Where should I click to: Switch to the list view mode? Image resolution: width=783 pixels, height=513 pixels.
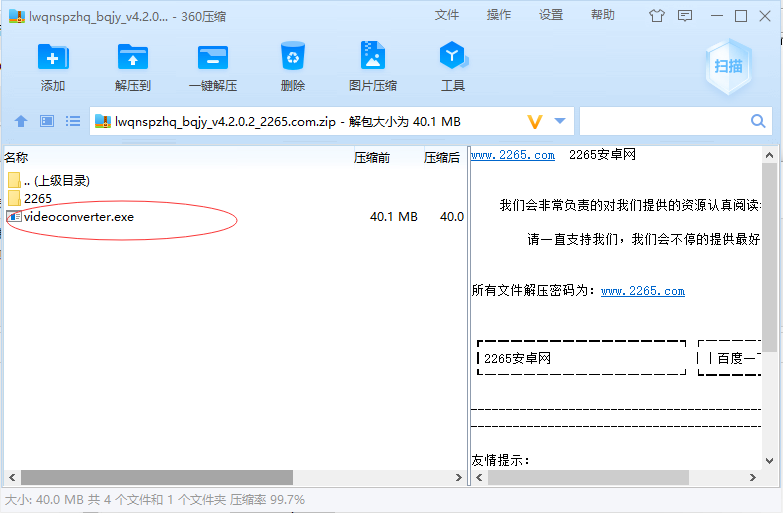coord(73,121)
